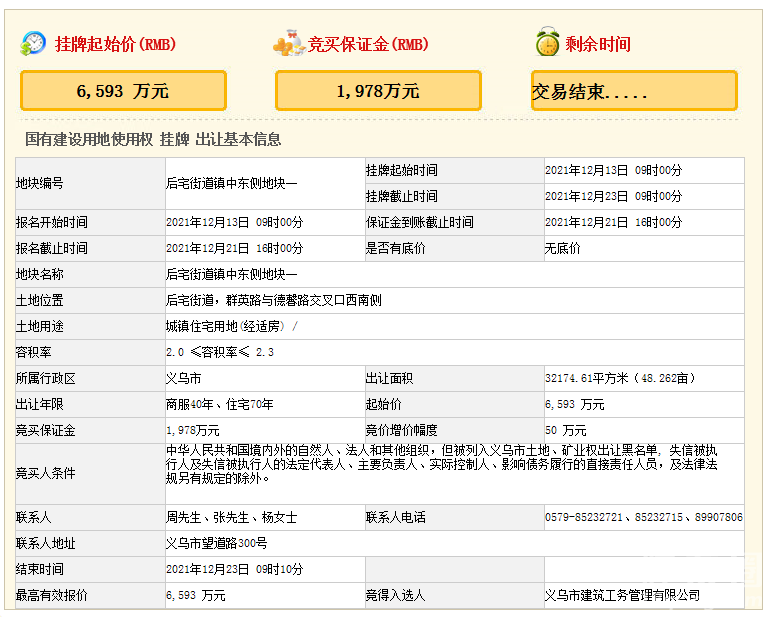Click the coins icon beside 竞买保证金

coord(288,44)
